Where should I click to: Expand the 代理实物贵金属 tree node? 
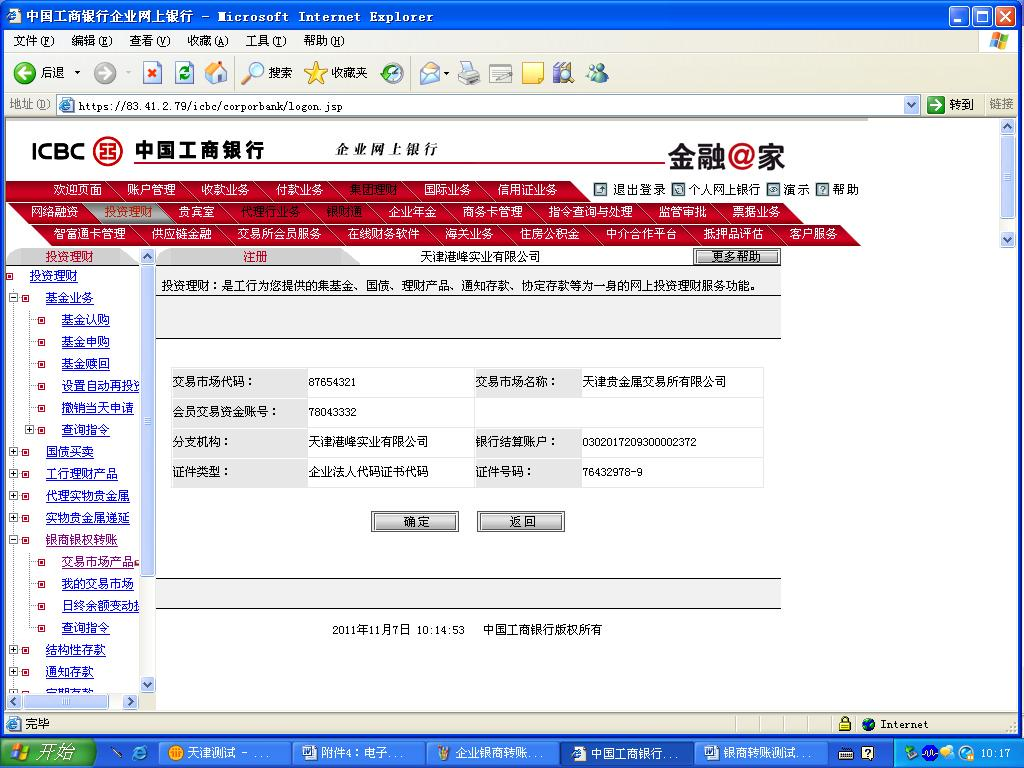click(x=13, y=496)
